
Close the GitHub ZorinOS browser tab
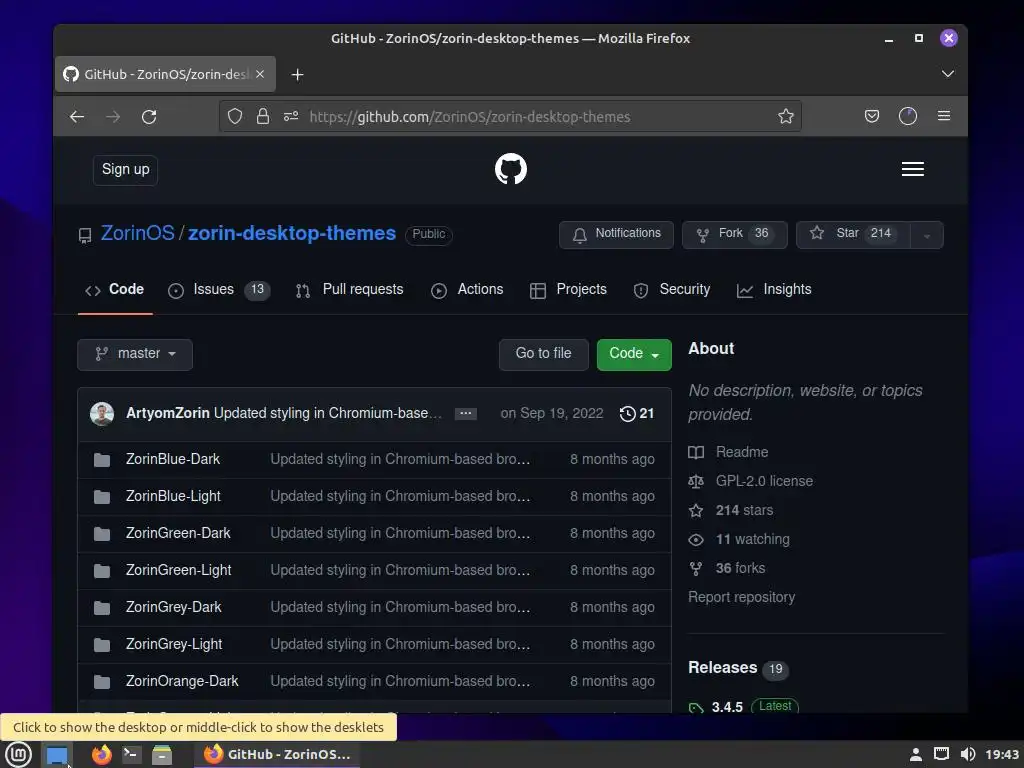(260, 74)
